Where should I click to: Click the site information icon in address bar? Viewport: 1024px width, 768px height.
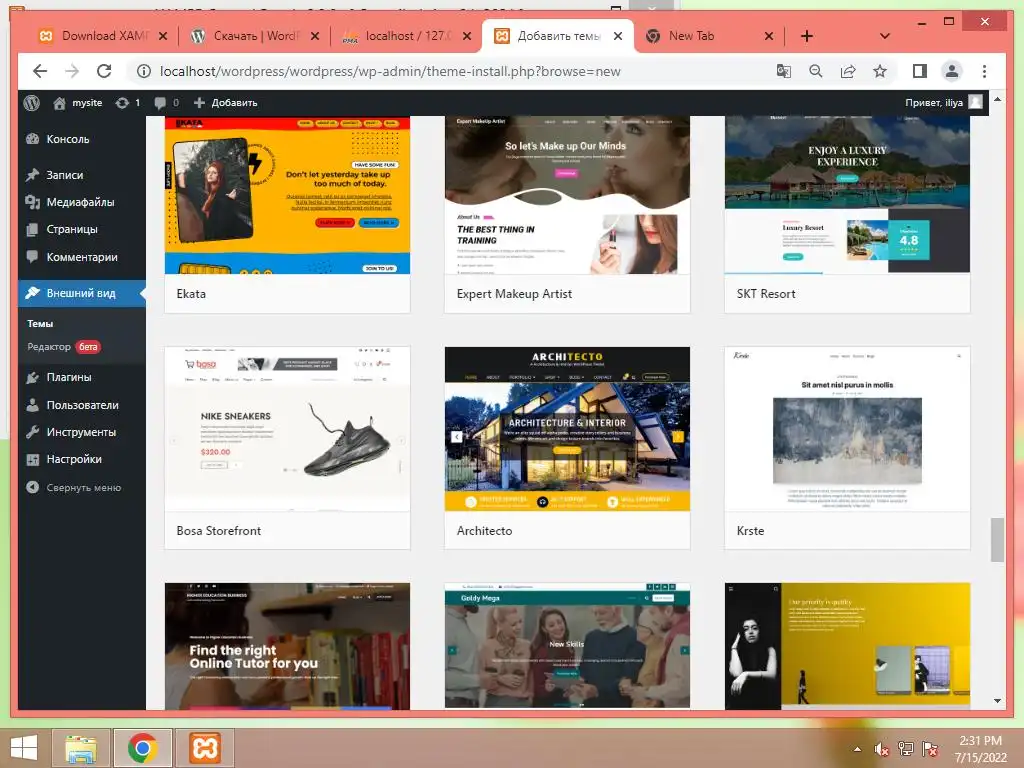coord(144,71)
